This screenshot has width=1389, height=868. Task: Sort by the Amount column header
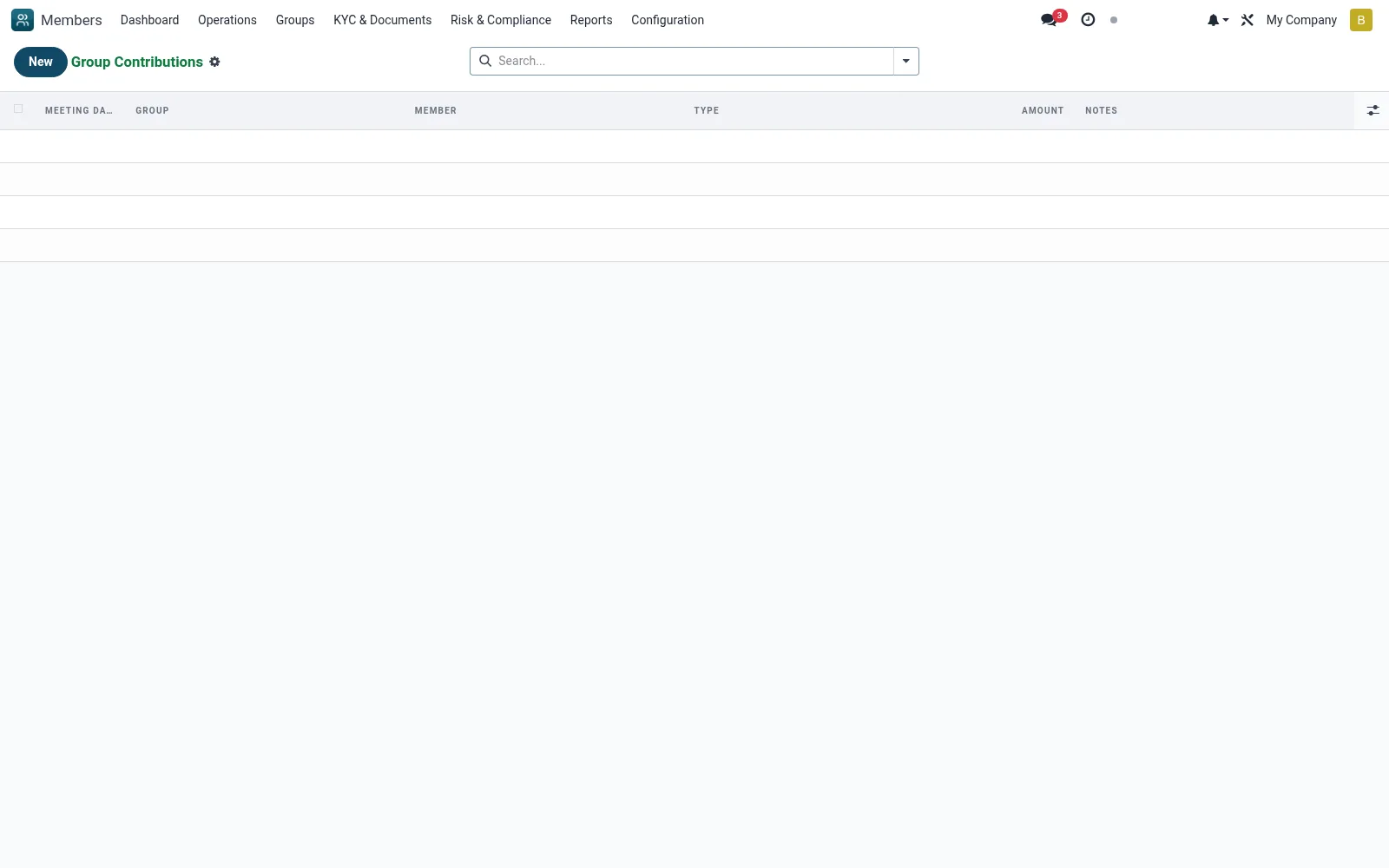(1042, 110)
